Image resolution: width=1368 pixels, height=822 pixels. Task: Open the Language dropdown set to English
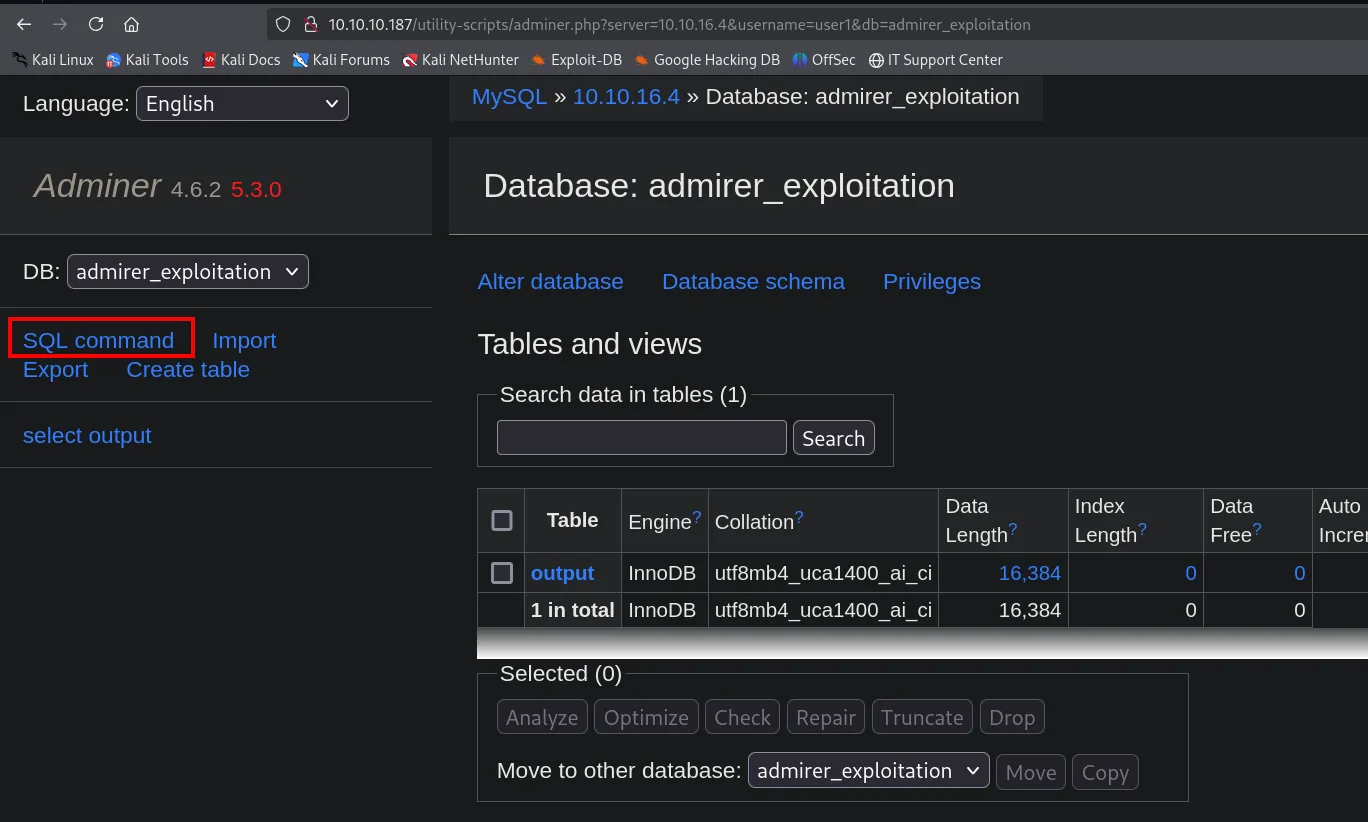tap(242, 104)
